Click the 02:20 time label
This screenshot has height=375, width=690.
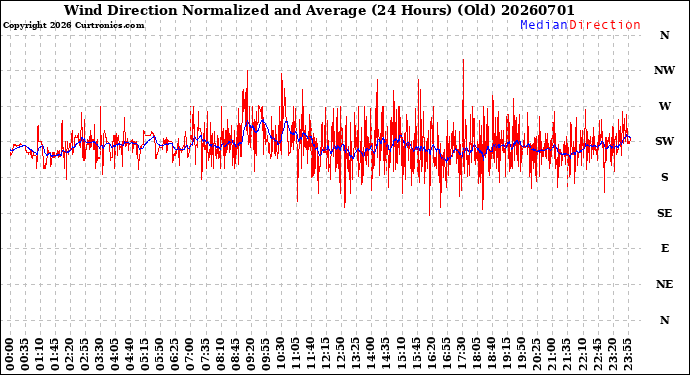[70, 354]
